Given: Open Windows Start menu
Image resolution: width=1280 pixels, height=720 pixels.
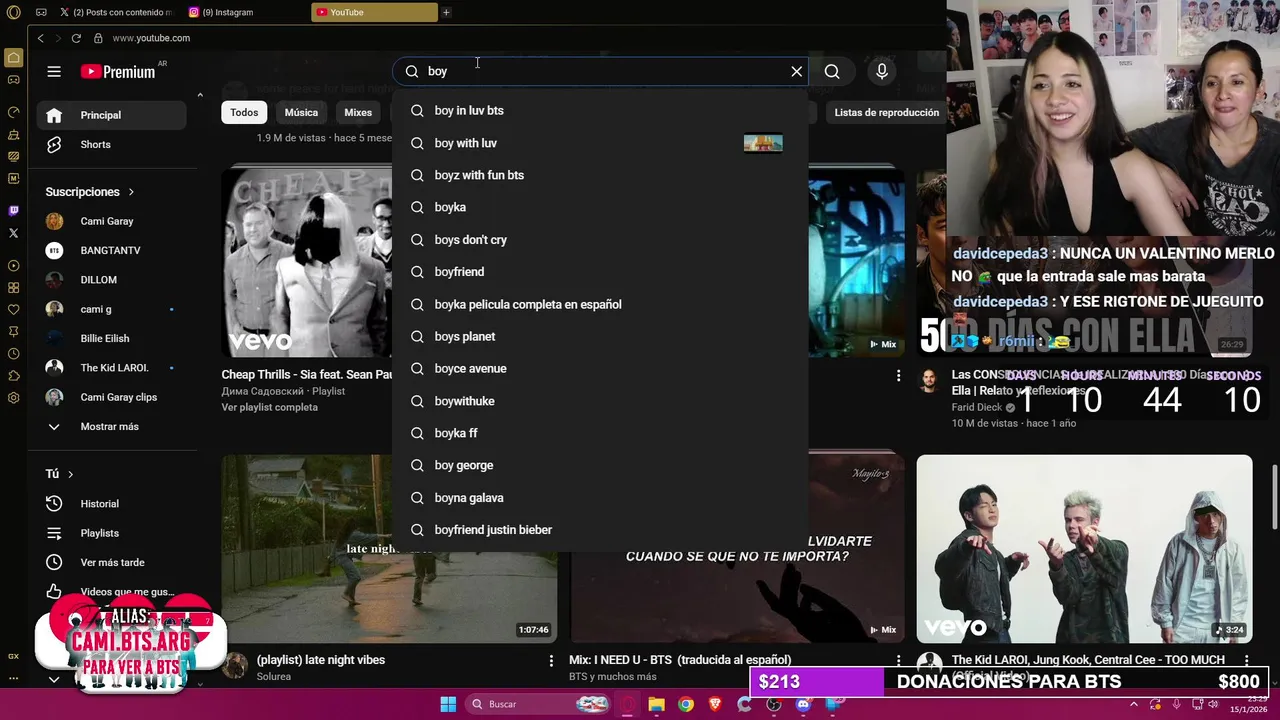Looking at the screenshot, I should click(x=448, y=704).
